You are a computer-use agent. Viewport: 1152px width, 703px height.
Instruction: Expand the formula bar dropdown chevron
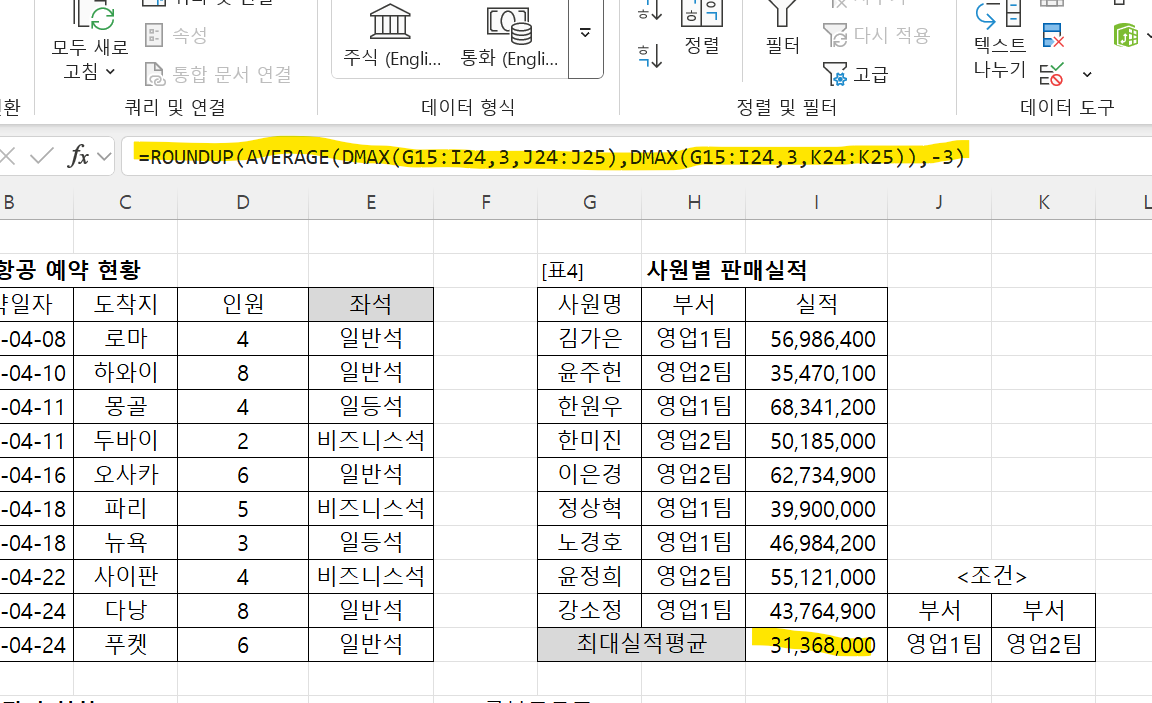(104, 157)
